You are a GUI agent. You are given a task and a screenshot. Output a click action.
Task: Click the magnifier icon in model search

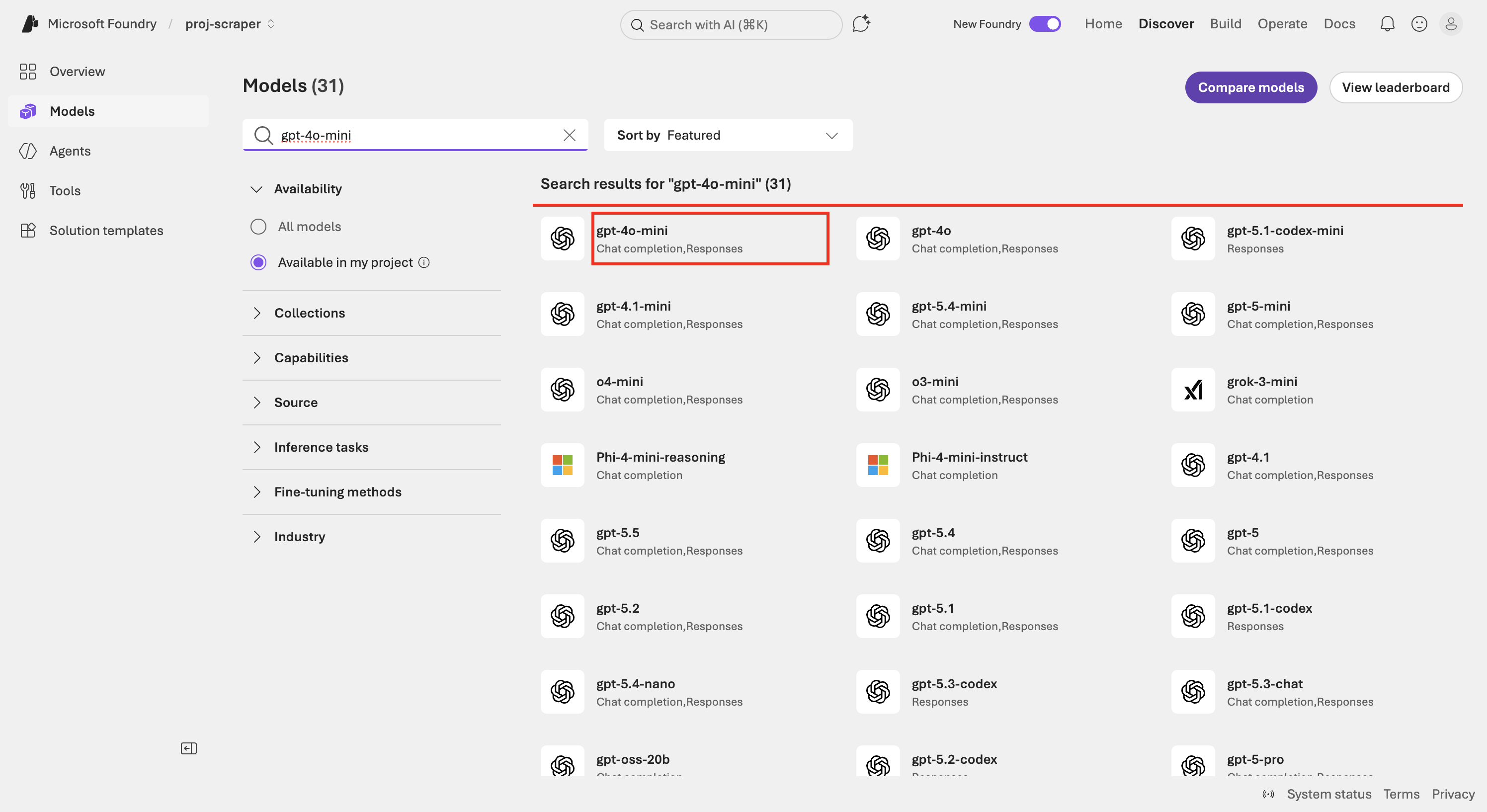coord(263,135)
